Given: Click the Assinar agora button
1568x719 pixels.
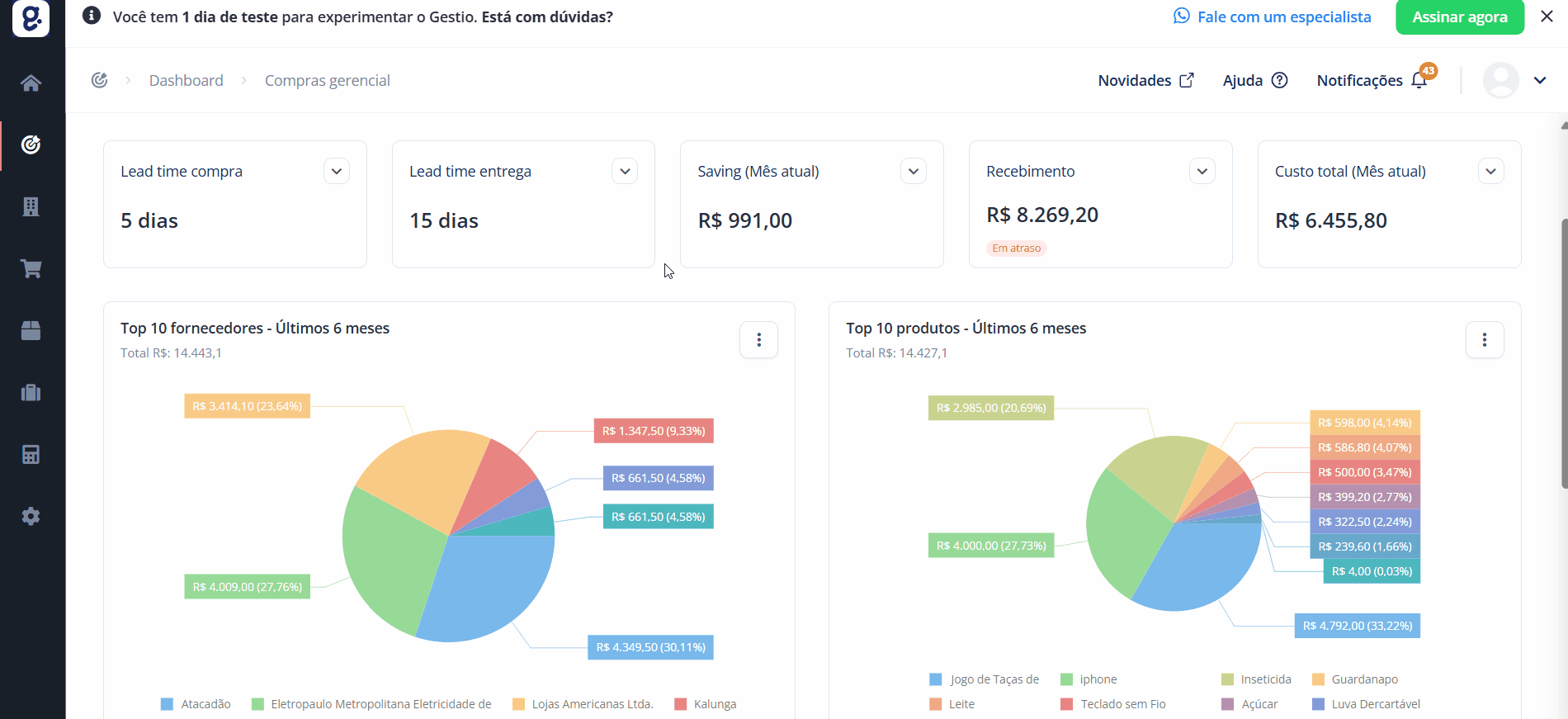Looking at the screenshot, I should (x=1460, y=17).
